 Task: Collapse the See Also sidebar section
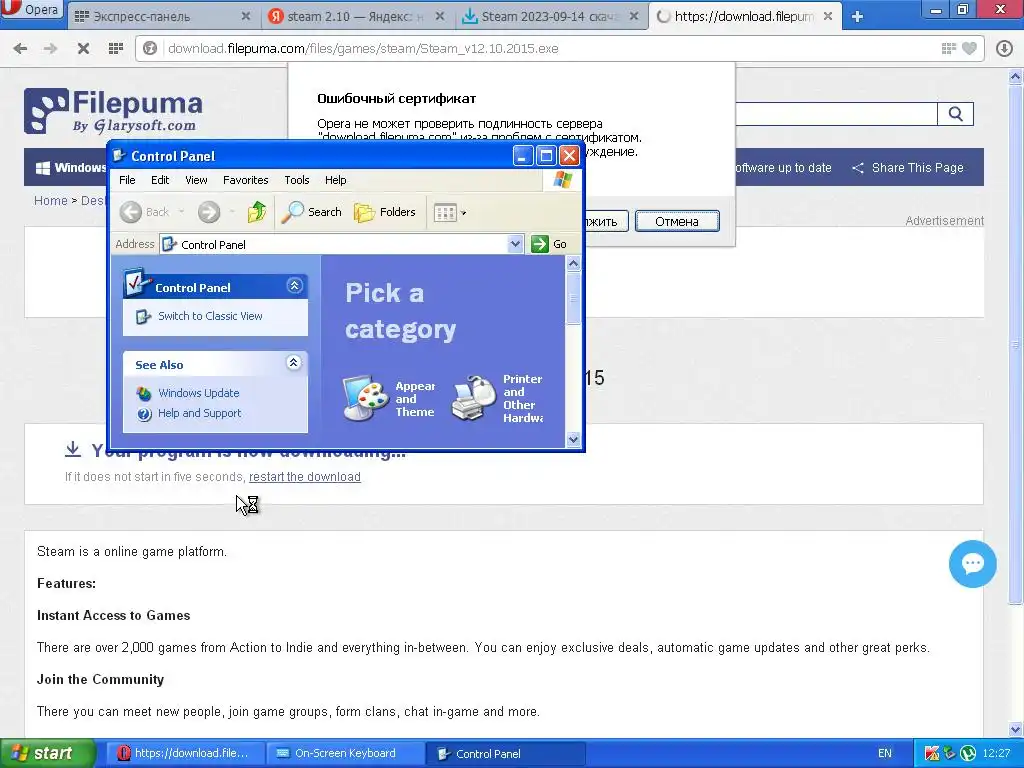point(293,362)
